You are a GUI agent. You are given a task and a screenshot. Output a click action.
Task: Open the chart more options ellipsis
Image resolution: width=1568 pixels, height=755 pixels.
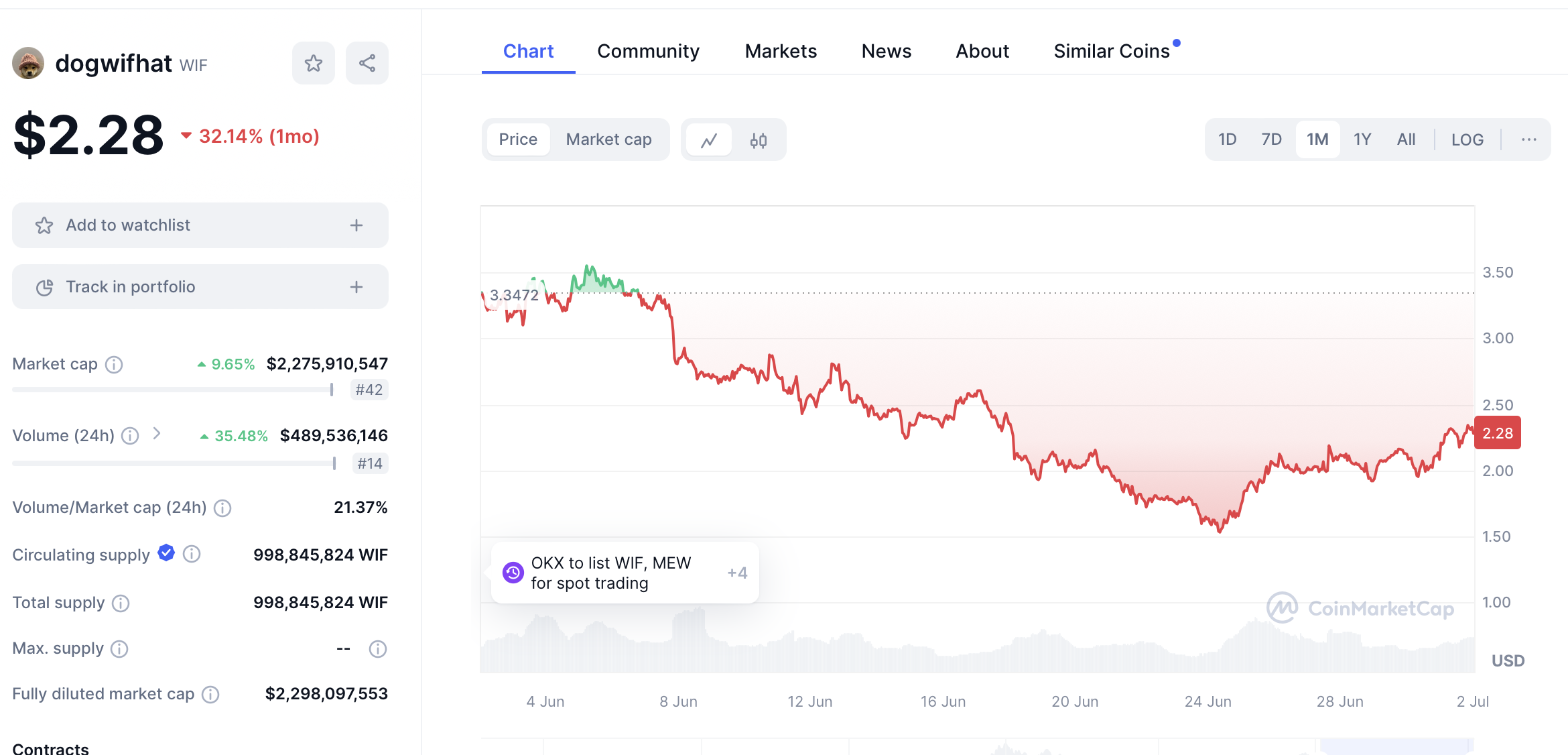click(1528, 139)
